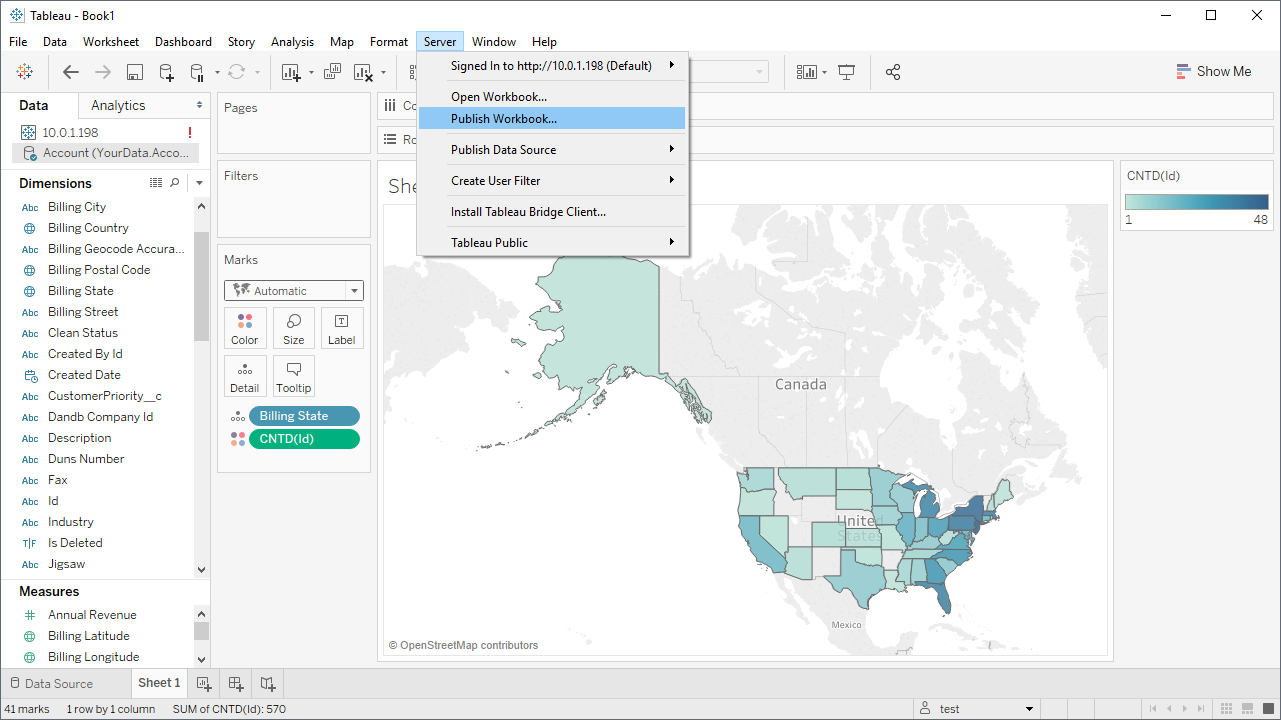Click the Save workbook toolbar icon

coord(135,72)
